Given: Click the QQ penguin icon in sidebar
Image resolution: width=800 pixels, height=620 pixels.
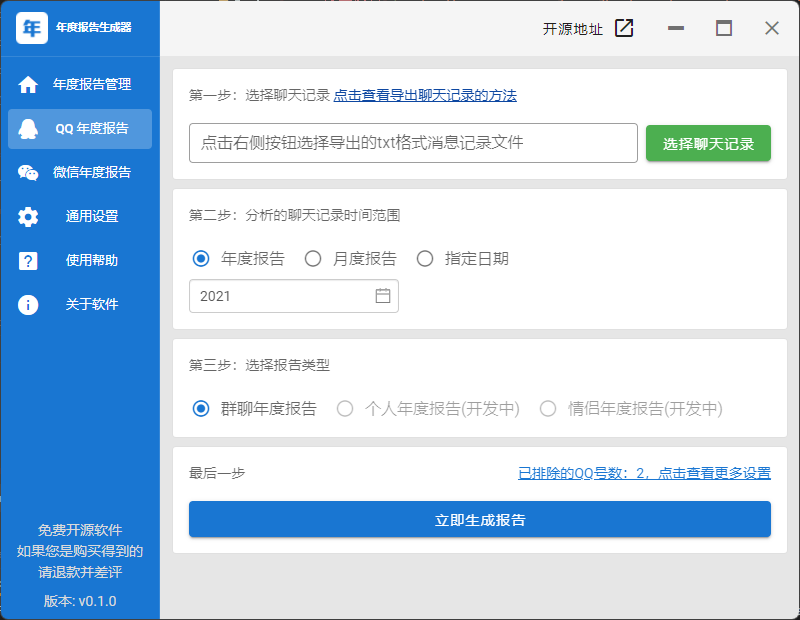Looking at the screenshot, I should click(28, 129).
